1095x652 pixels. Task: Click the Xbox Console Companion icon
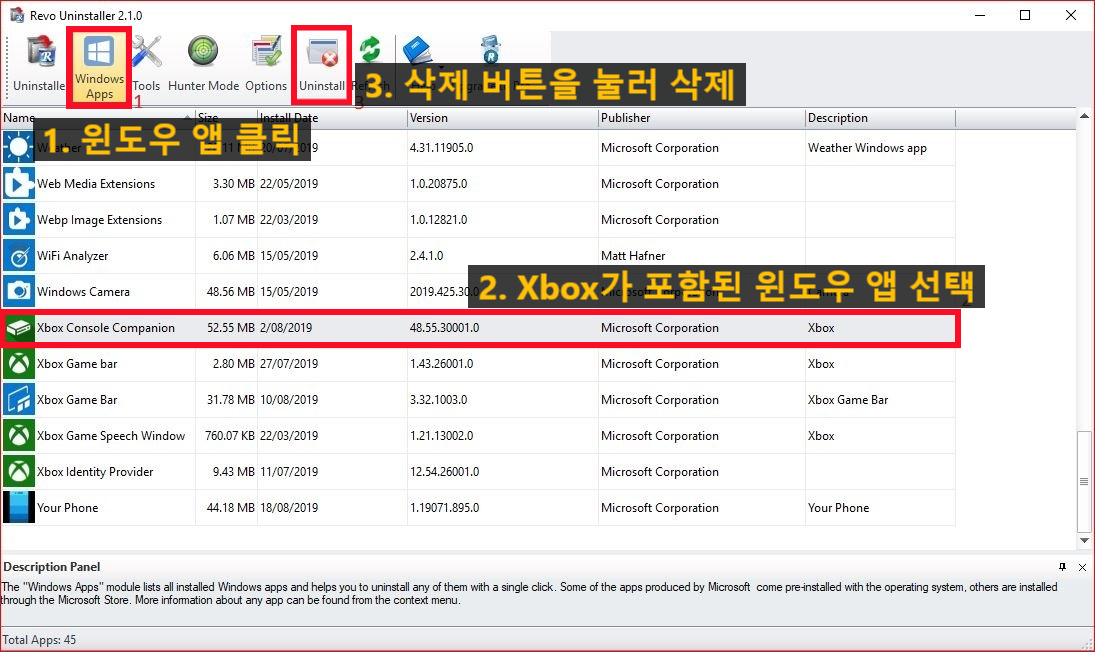[x=20, y=327]
